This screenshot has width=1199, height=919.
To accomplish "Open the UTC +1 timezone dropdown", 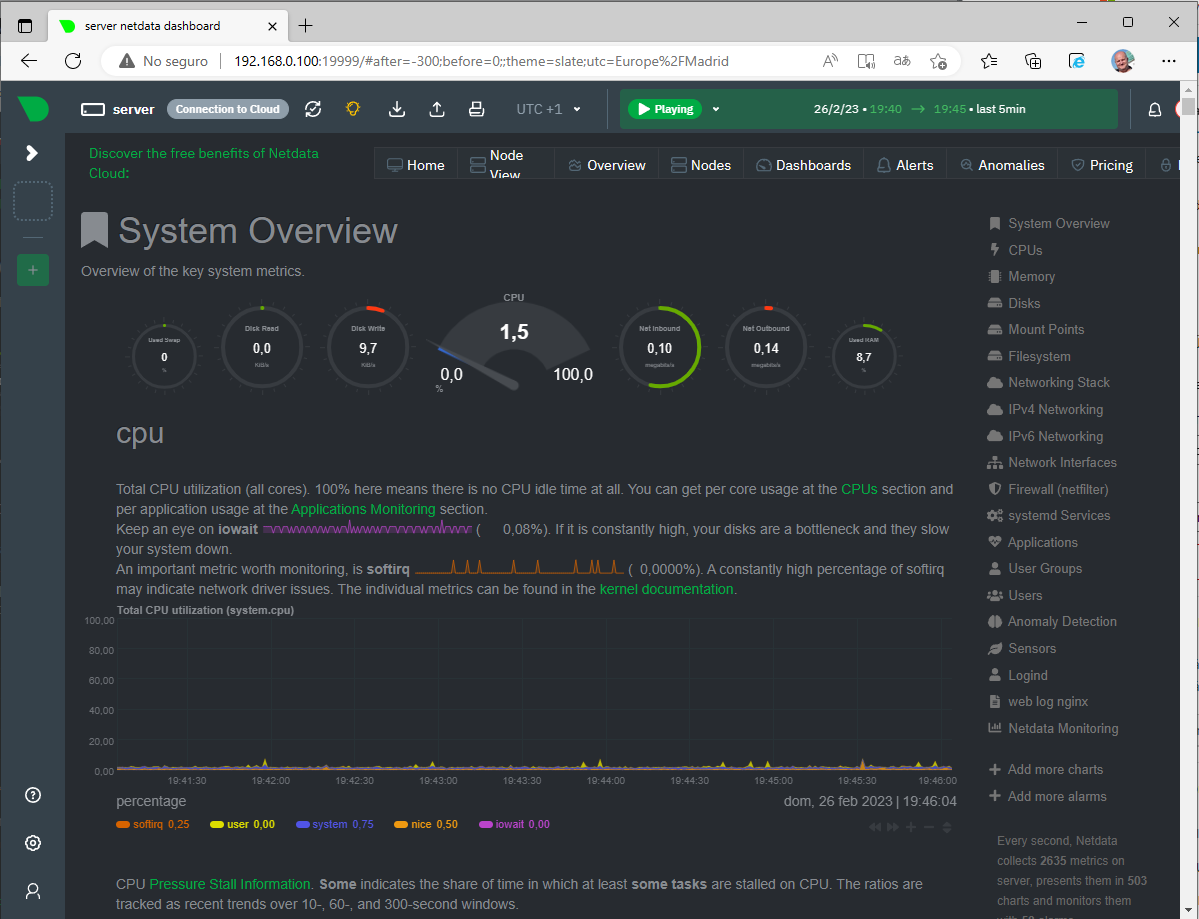I will [x=546, y=109].
